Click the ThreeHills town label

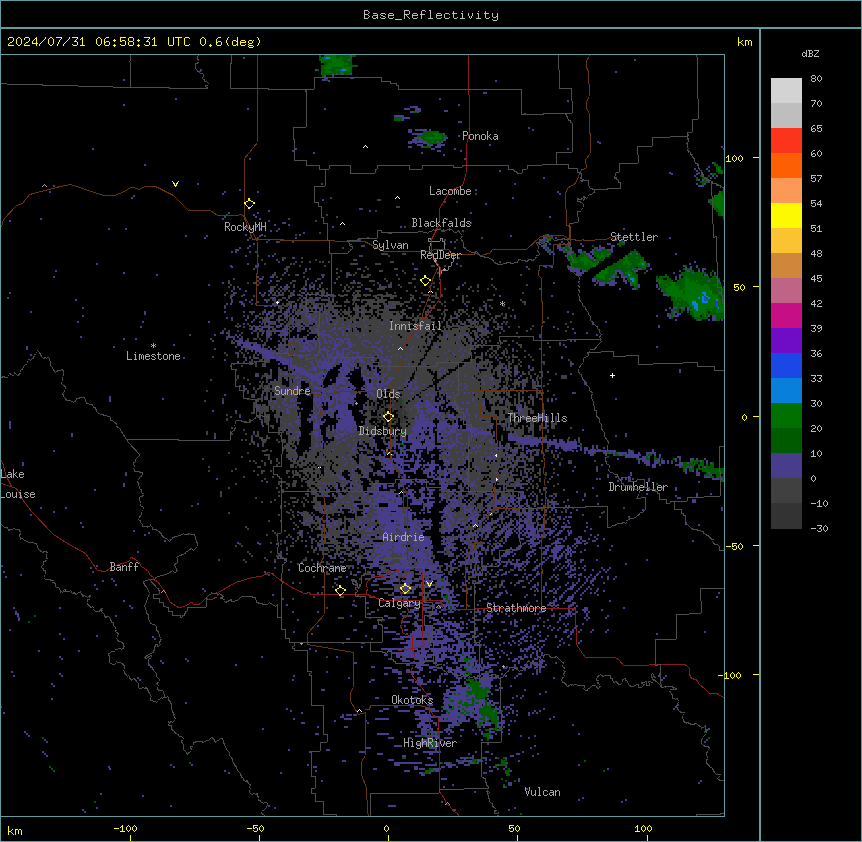(537, 418)
